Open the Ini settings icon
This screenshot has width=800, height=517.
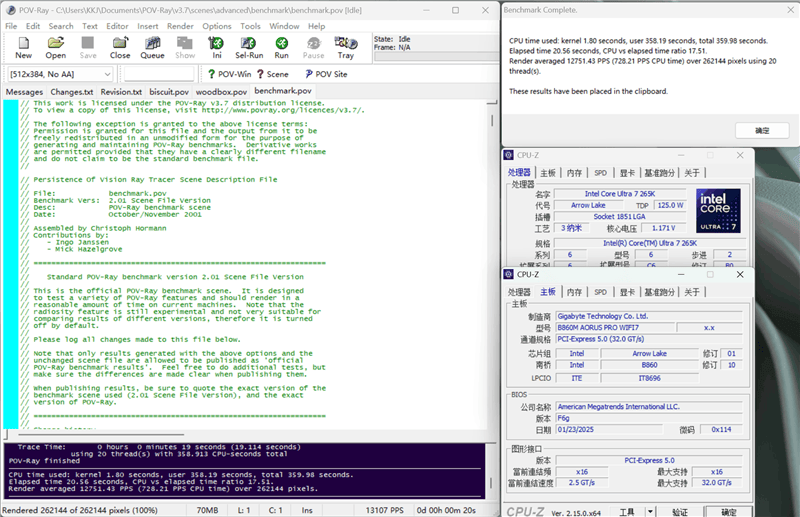(x=217, y=48)
